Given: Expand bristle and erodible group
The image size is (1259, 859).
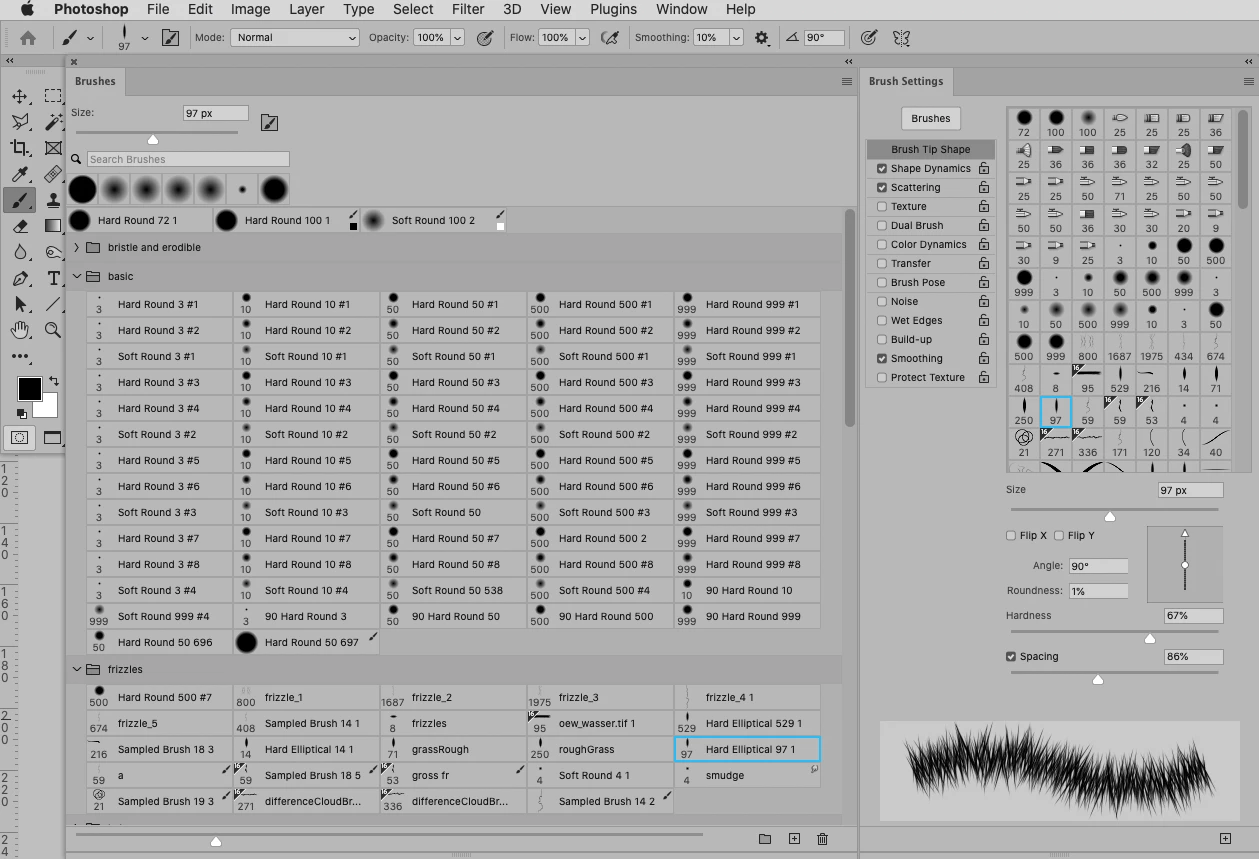Looking at the screenshot, I should 78,248.
